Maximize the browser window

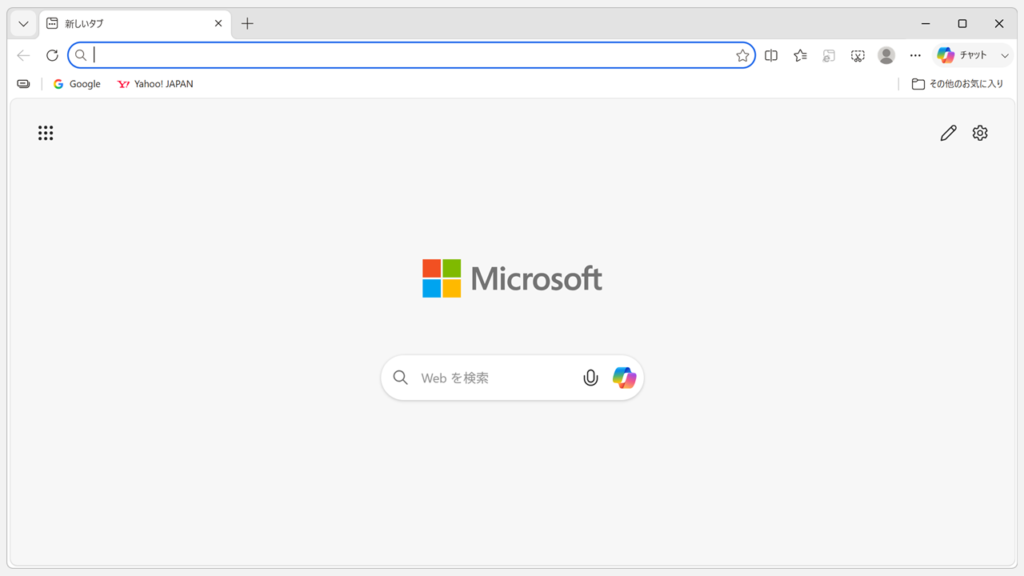[x=962, y=24]
